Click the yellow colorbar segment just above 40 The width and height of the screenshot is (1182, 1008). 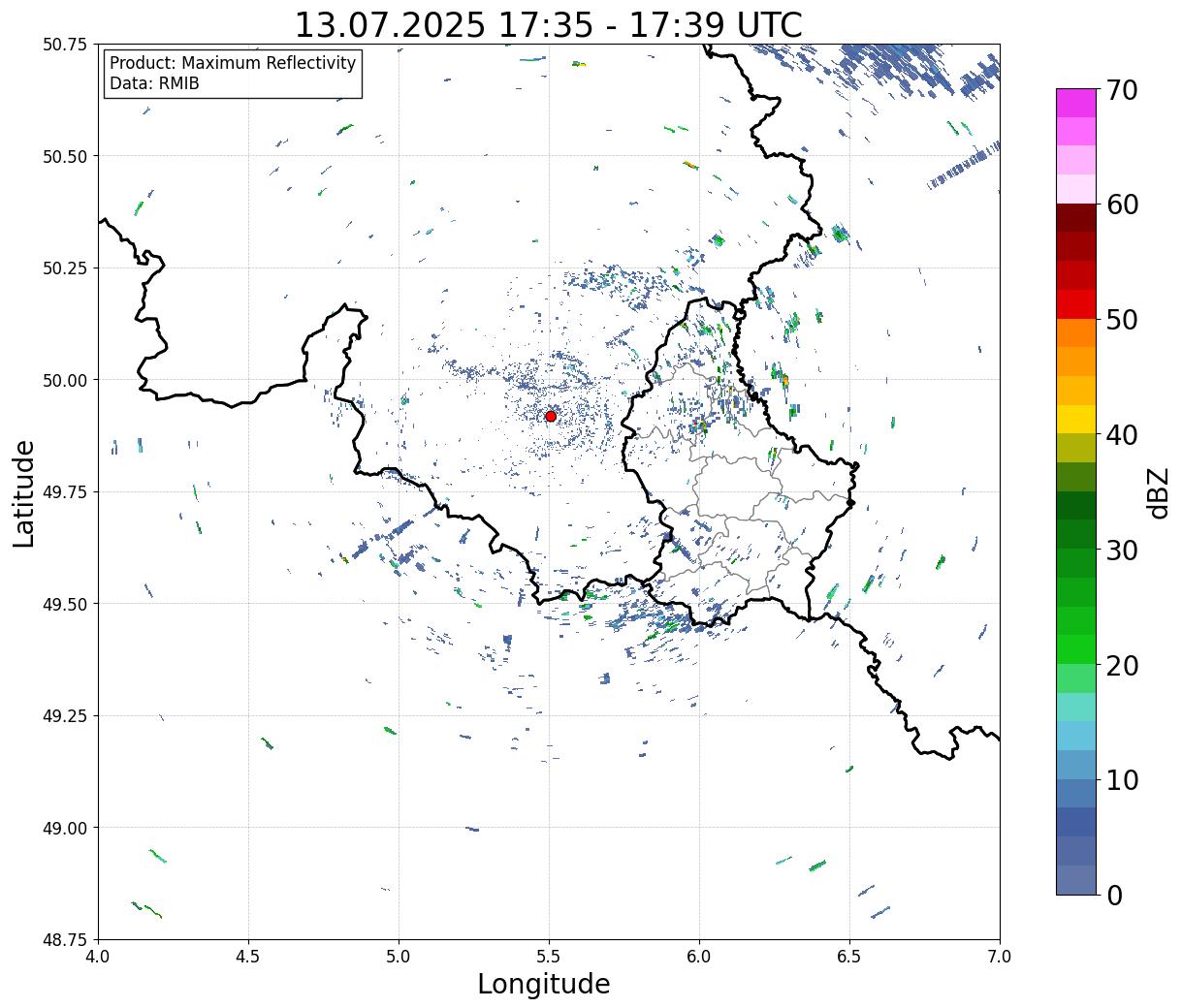[x=1075, y=419]
